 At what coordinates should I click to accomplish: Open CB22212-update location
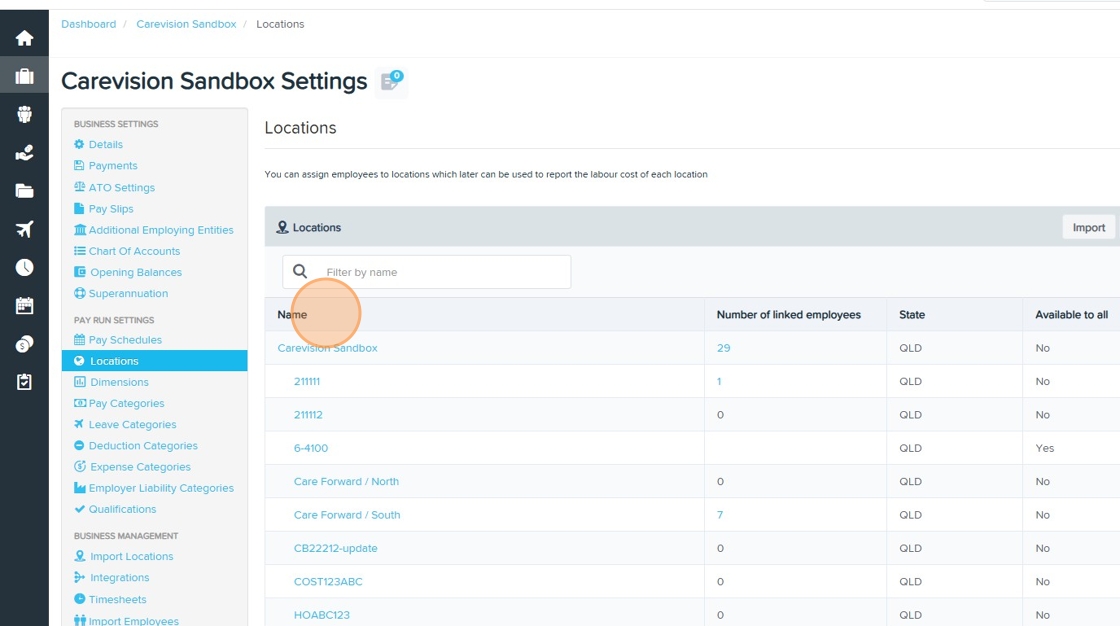pyautogui.click(x=336, y=548)
